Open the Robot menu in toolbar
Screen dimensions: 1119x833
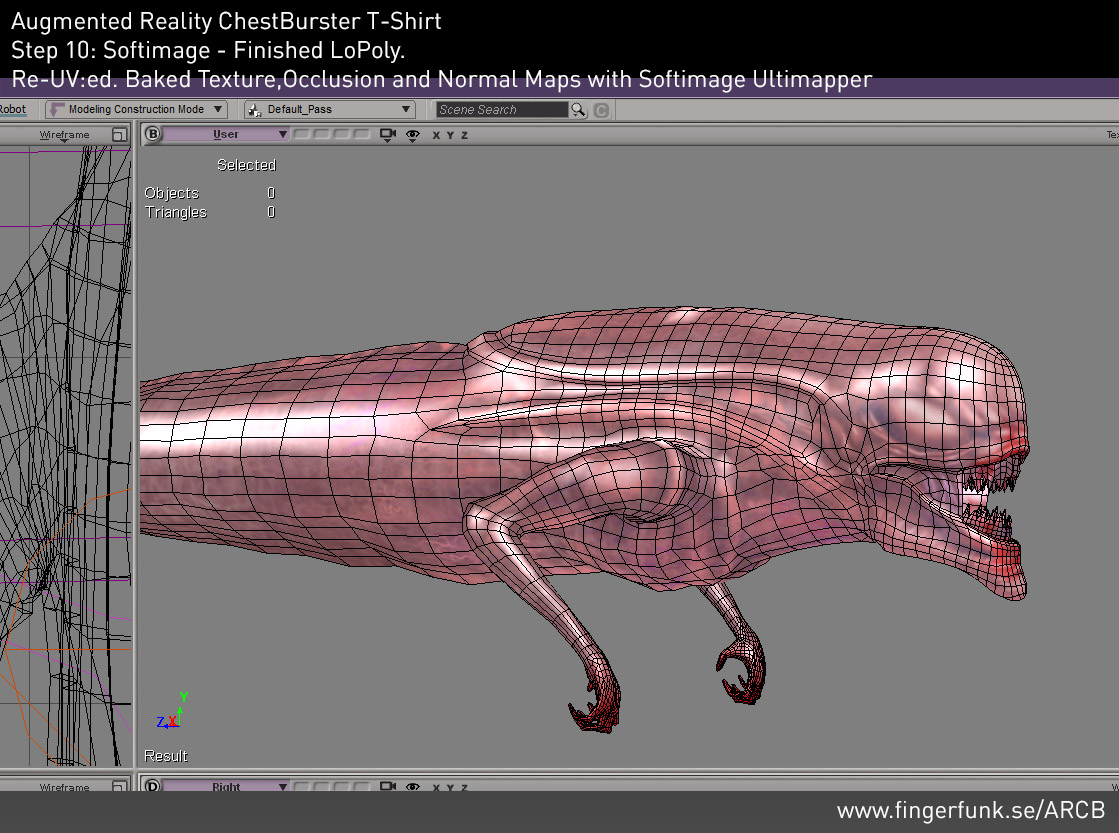coord(13,109)
